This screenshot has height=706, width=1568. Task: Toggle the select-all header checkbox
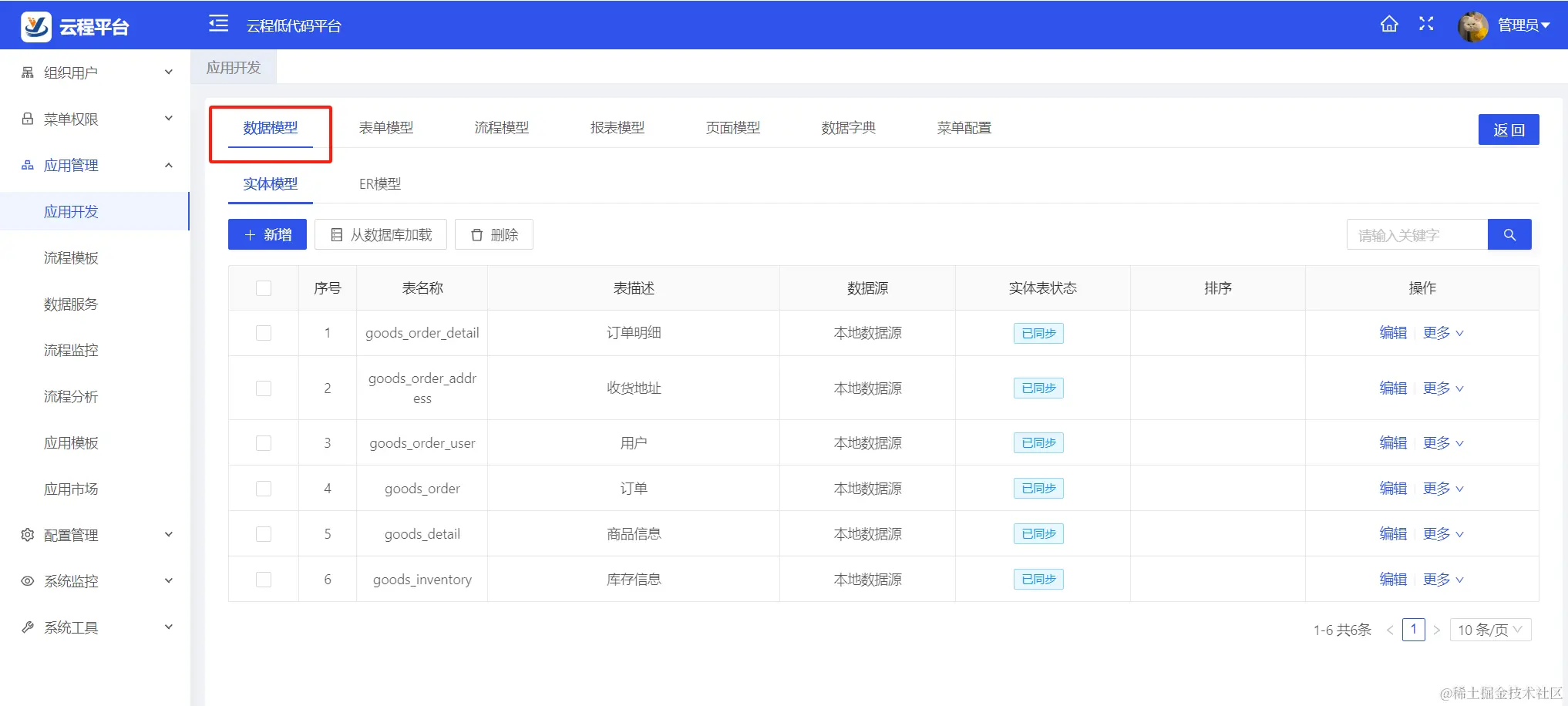pos(264,288)
